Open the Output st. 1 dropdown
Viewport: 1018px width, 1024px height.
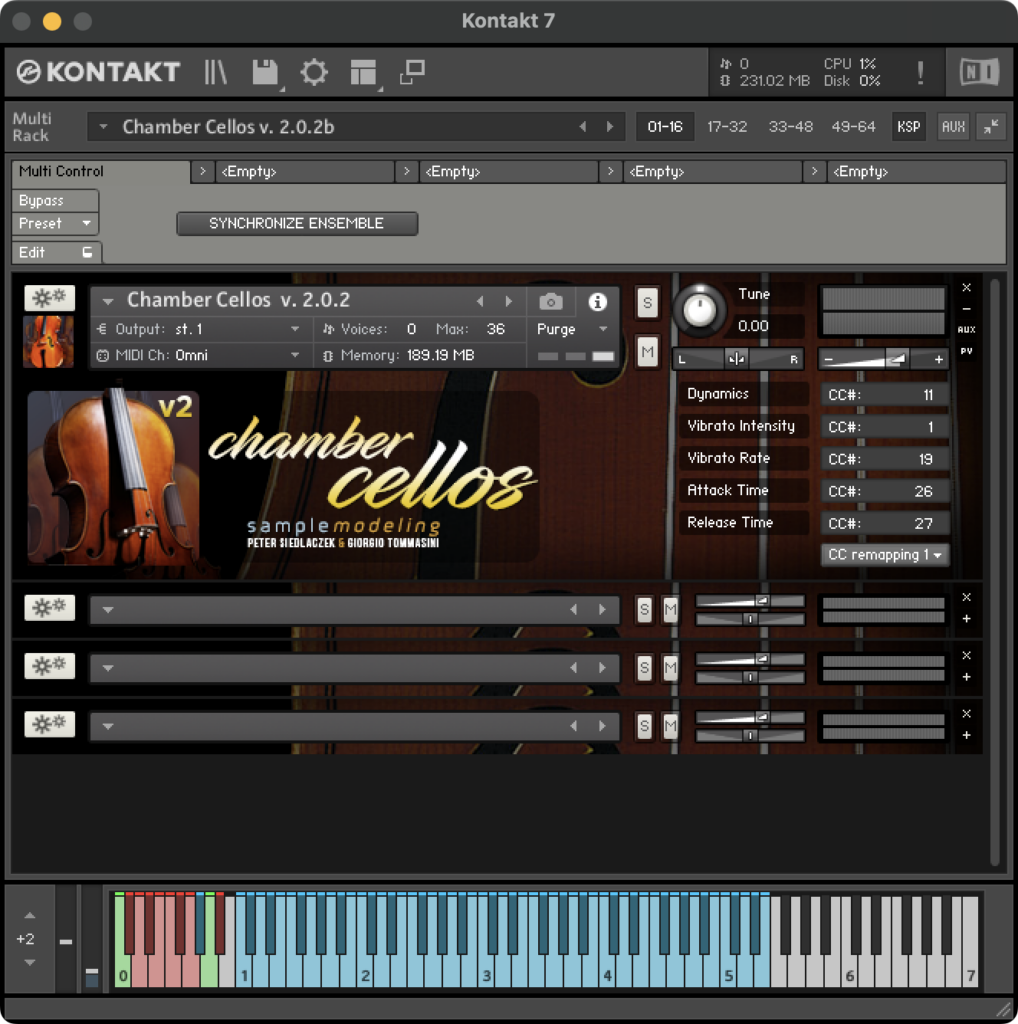(x=201, y=329)
